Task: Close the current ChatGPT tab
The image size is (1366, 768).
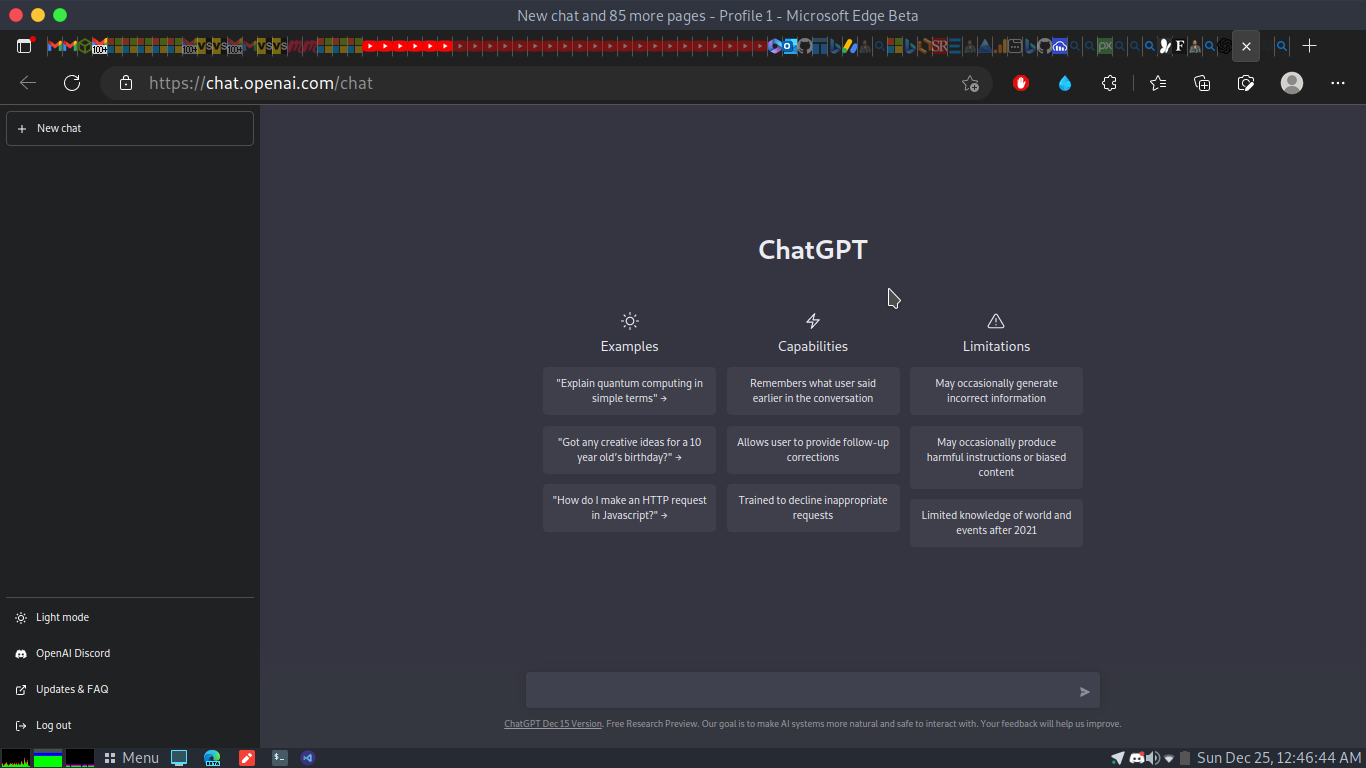Action: click(x=1246, y=46)
